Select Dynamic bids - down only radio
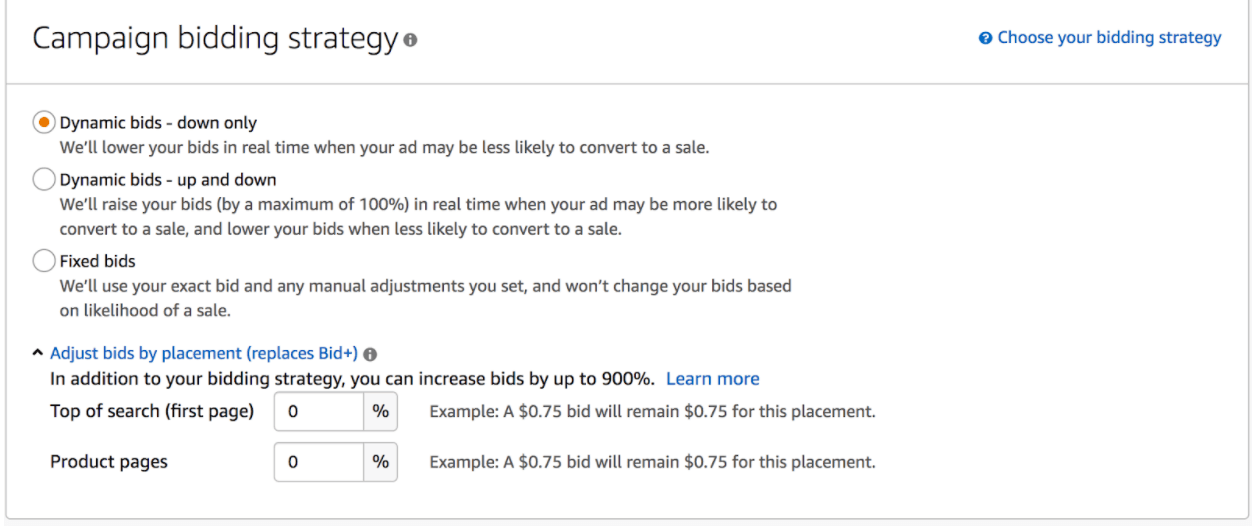 [44, 123]
